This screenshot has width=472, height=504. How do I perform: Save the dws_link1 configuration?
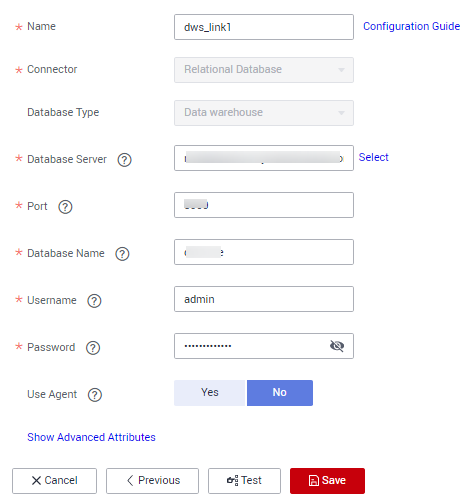coord(327,481)
